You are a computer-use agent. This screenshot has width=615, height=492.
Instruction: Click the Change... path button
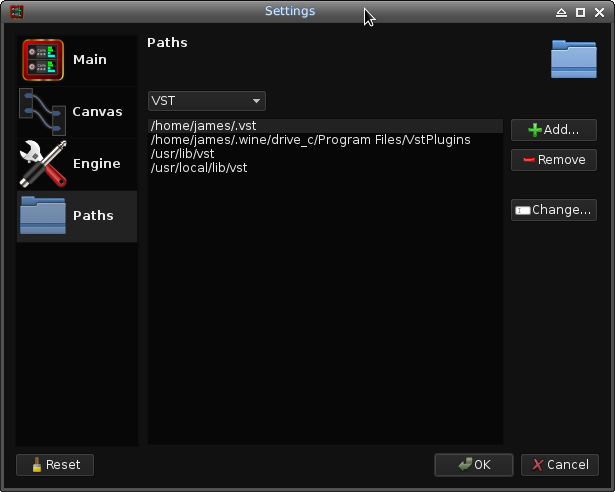coord(553,210)
